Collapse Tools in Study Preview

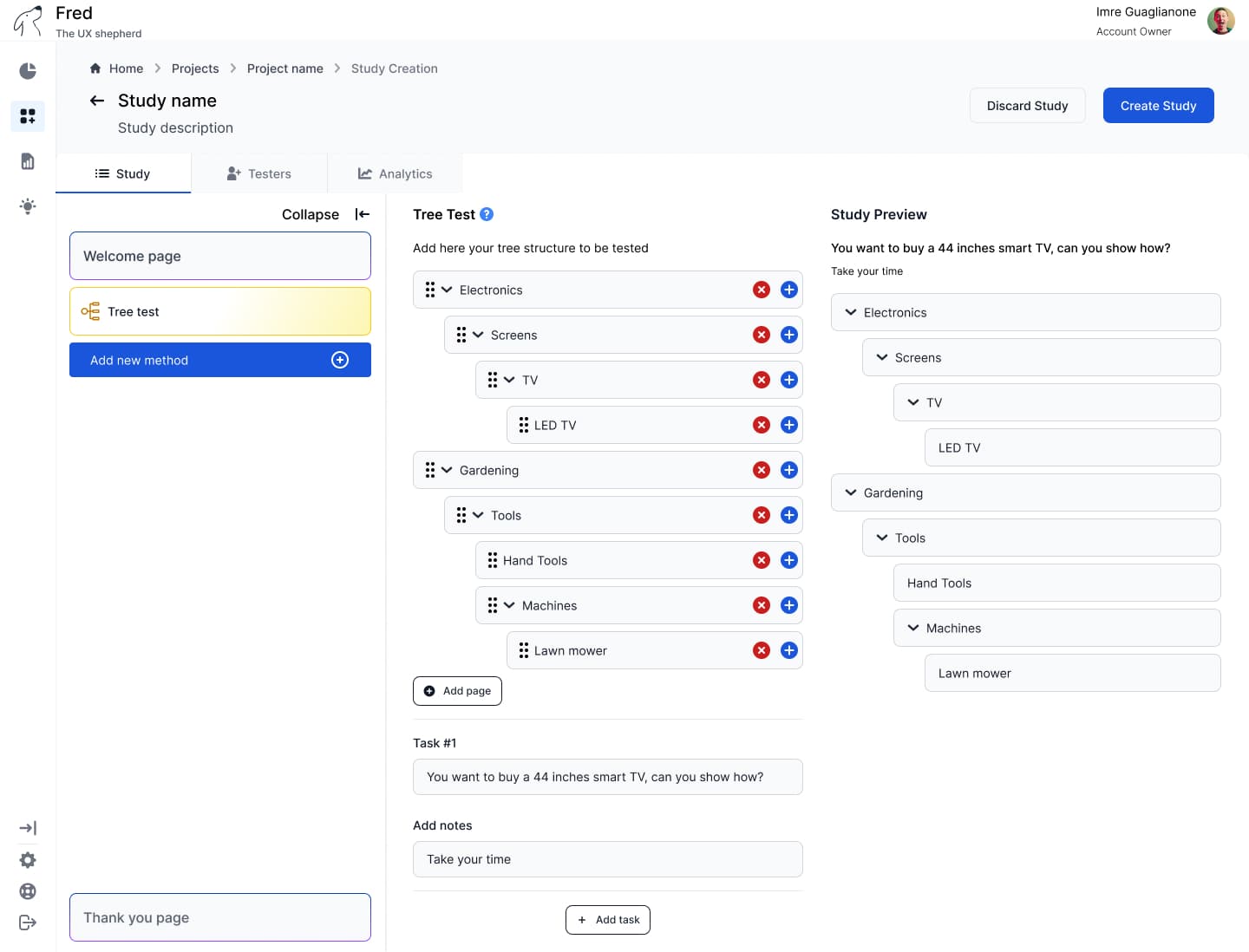point(882,538)
